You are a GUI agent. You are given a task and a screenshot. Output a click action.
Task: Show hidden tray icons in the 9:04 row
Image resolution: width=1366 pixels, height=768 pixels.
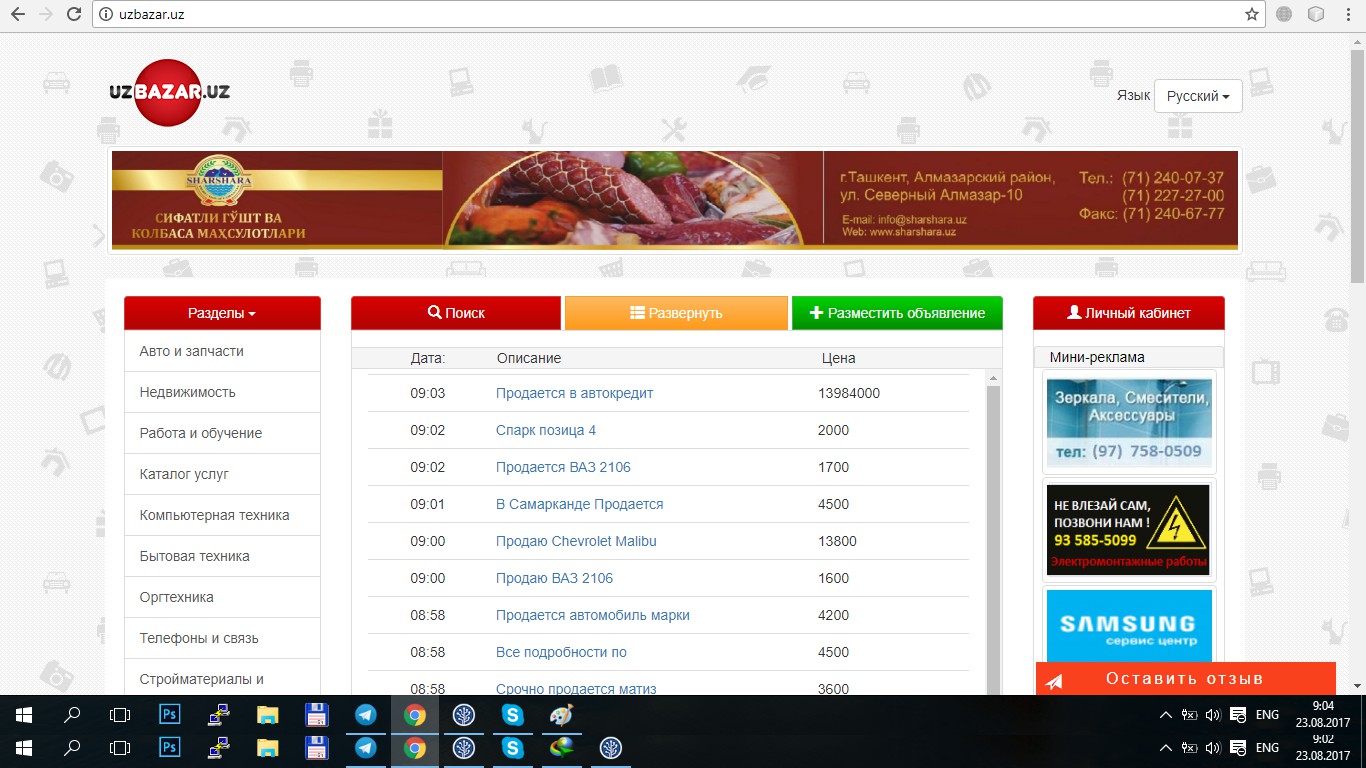point(1165,715)
